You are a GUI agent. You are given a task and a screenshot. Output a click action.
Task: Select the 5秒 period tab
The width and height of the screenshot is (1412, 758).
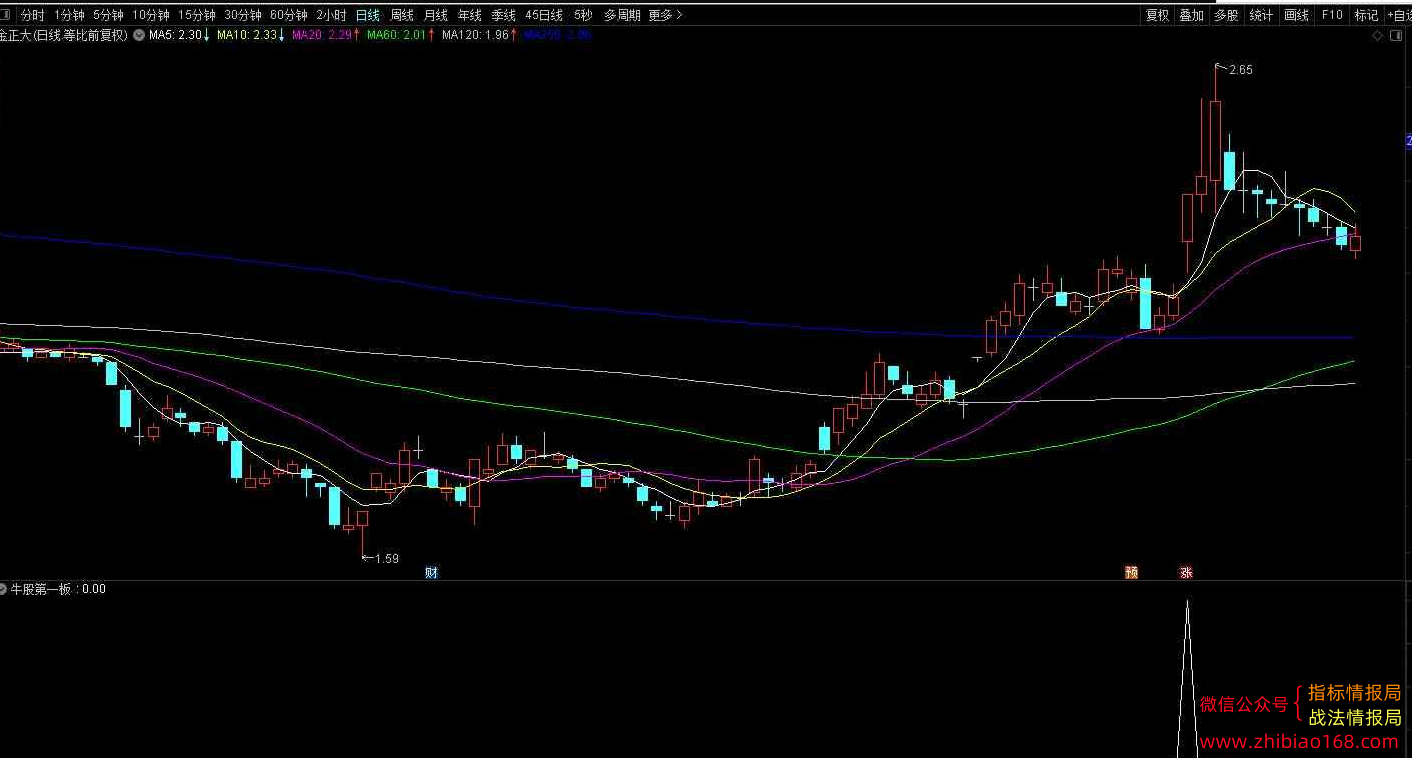tap(583, 15)
